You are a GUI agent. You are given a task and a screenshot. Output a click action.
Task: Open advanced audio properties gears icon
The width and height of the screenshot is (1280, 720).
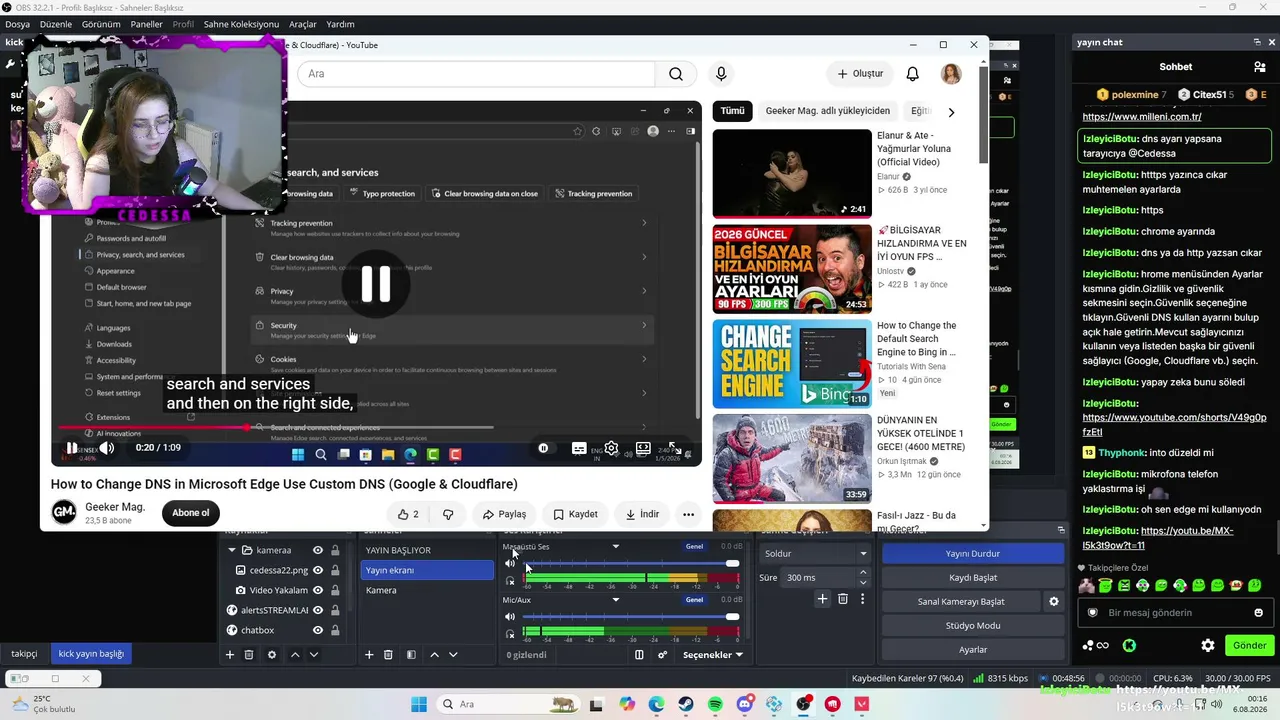click(662, 655)
